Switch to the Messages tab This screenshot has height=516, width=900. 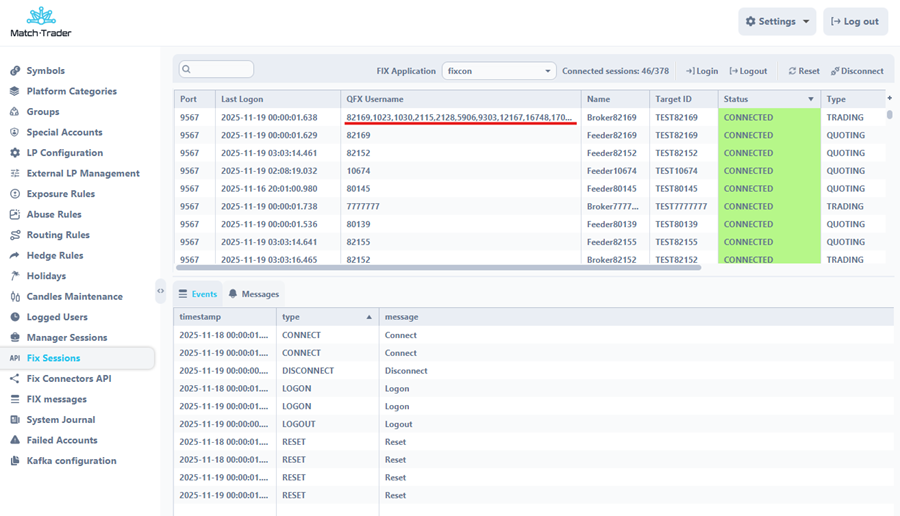point(253,294)
